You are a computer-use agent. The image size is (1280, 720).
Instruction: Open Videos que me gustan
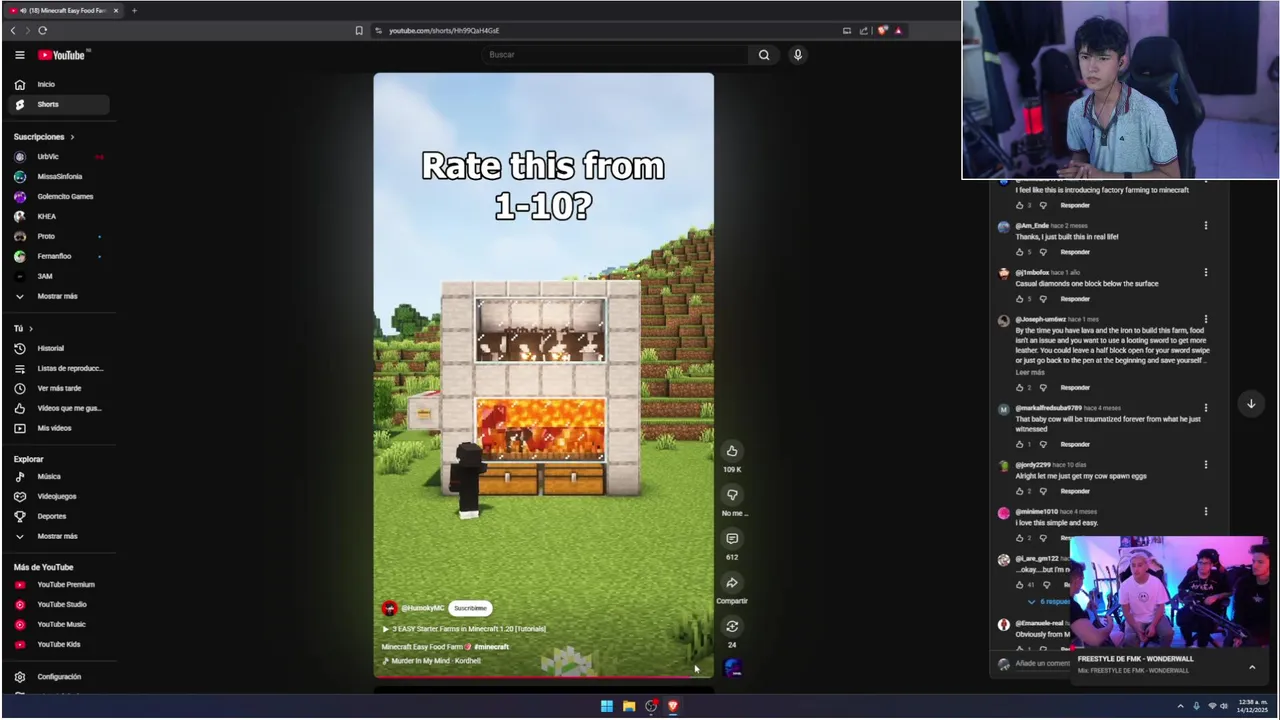click(x=59, y=408)
